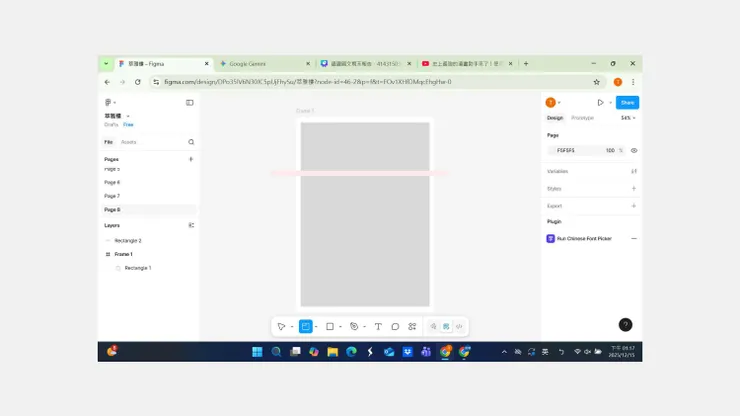Open Chrome tab search dropdown
The width and height of the screenshot is (740, 416).
106,64
